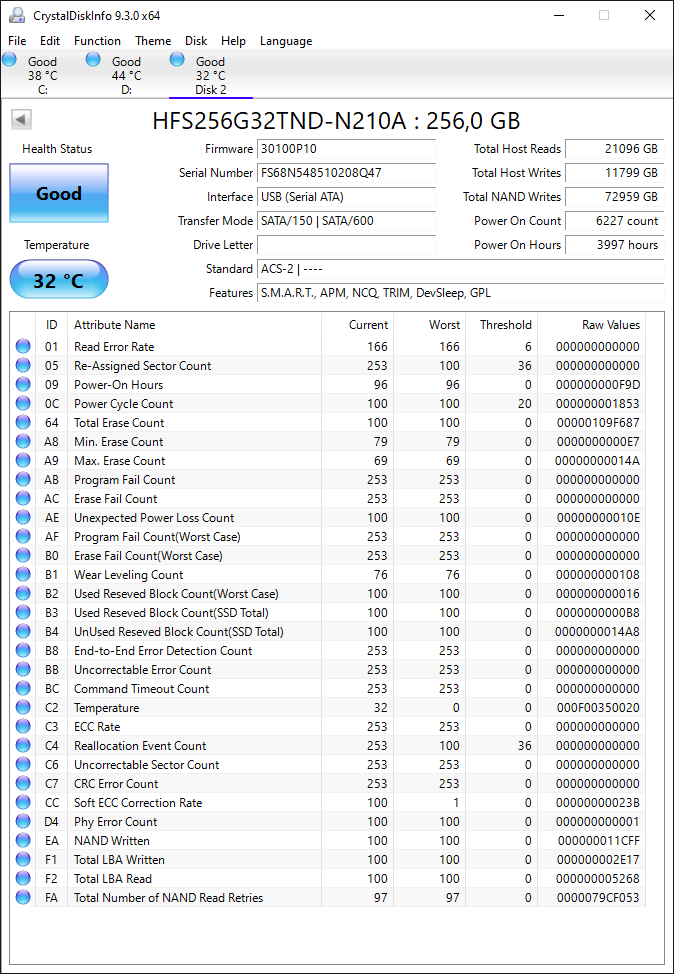674x974 pixels.
Task: Click status orb of Total LBA Read row
Action: pyautogui.click(x=23, y=879)
